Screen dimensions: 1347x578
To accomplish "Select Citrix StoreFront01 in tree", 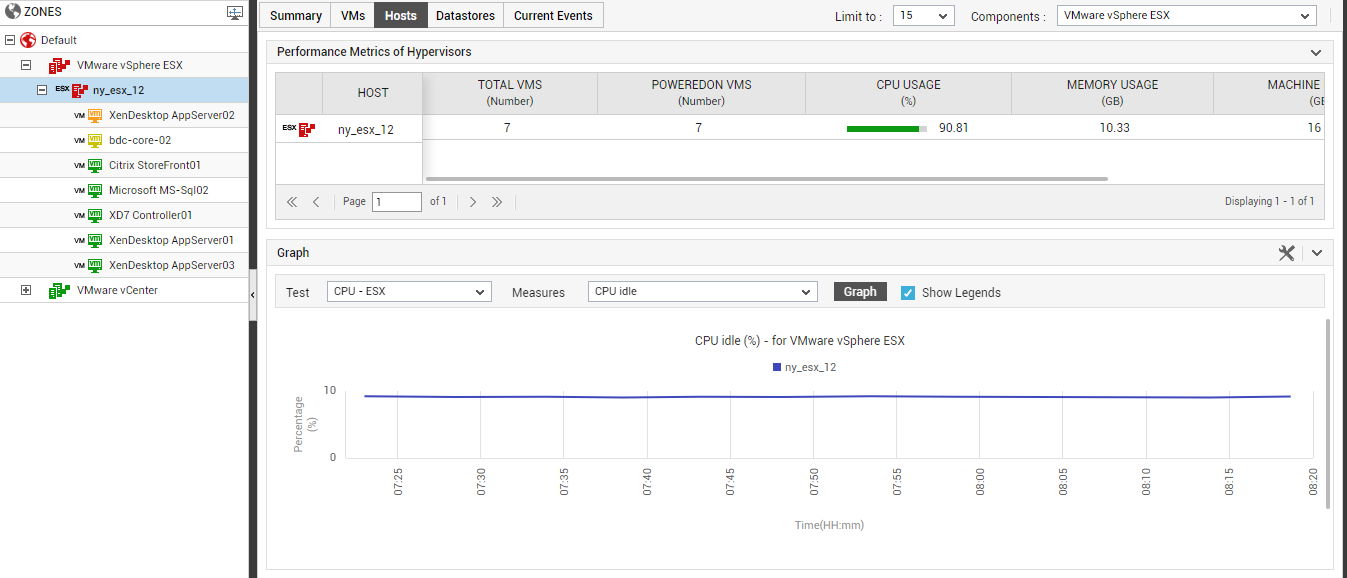I will coord(155,165).
